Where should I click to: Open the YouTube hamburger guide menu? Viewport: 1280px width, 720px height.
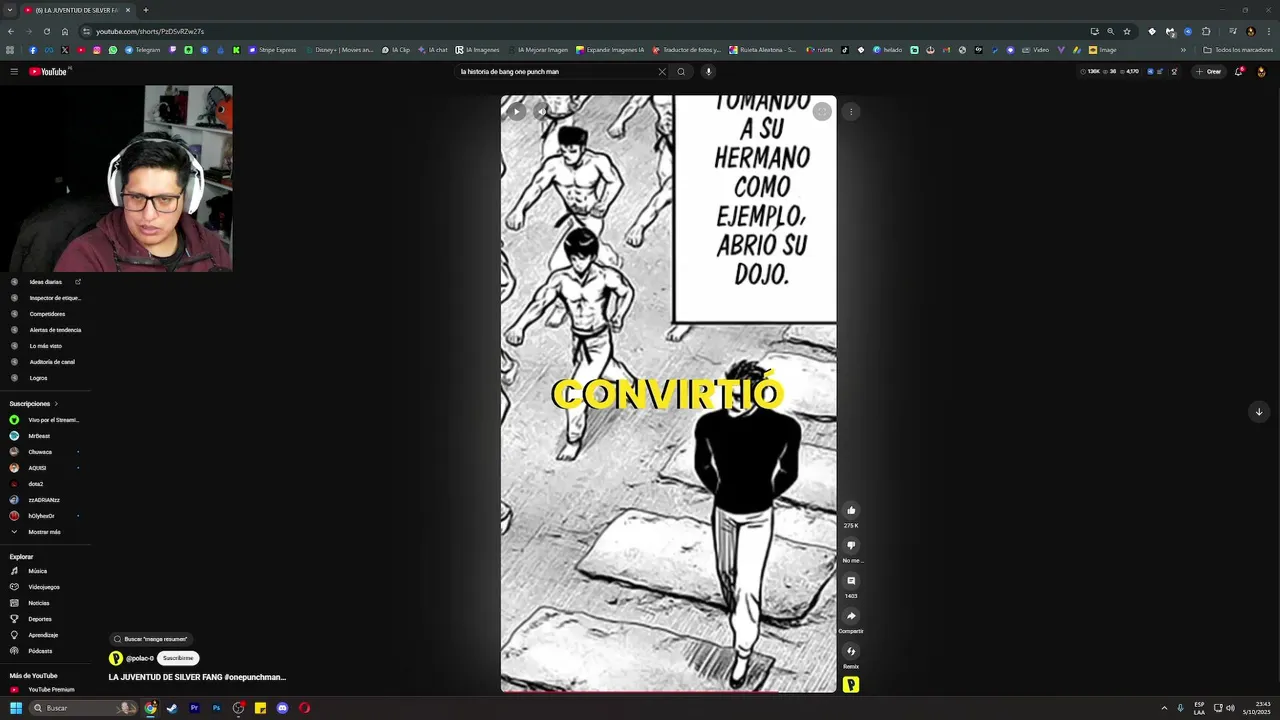click(x=14, y=71)
